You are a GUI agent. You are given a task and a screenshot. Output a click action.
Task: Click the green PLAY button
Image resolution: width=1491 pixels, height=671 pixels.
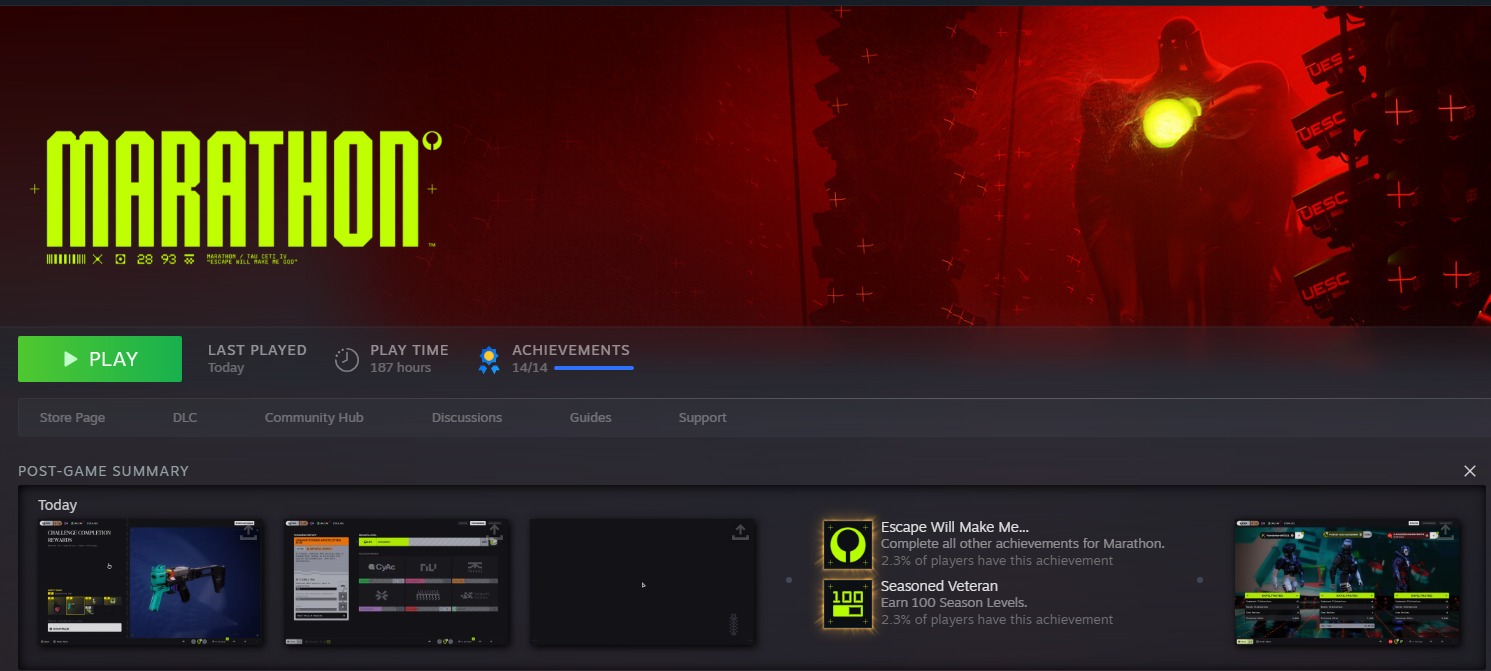tap(100, 359)
